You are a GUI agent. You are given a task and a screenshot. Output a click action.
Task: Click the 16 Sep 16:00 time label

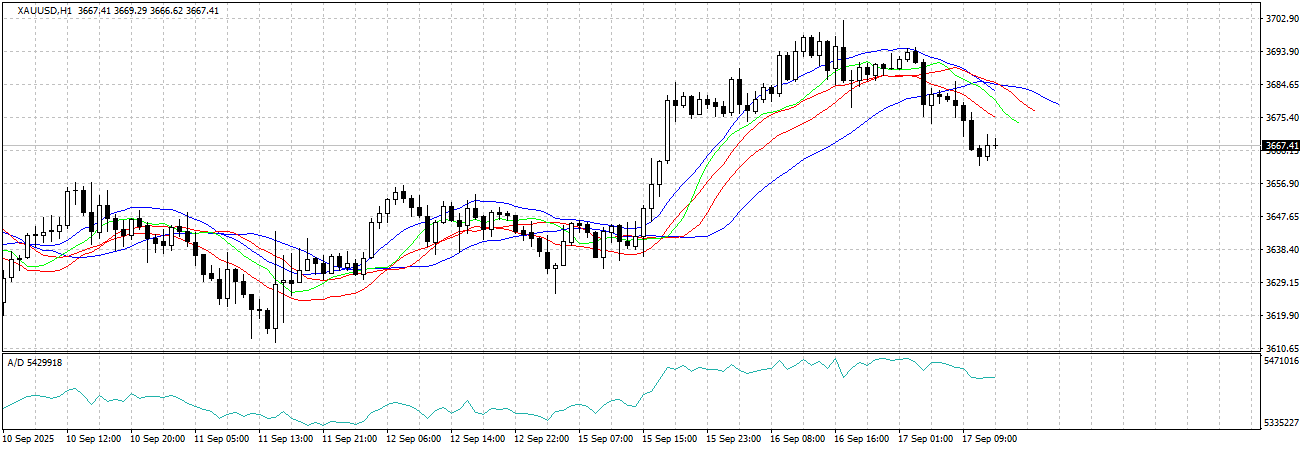coord(860,439)
